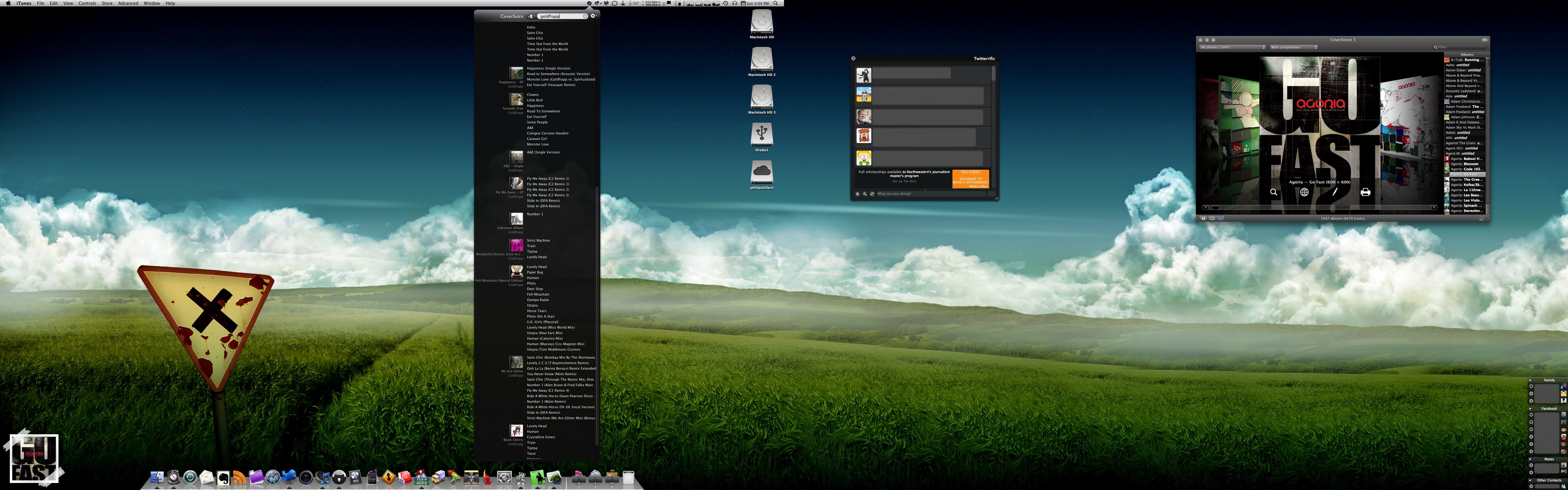
Task: Click the cover flow scrollbar thumb in CoverScout
Action: coord(1216,208)
